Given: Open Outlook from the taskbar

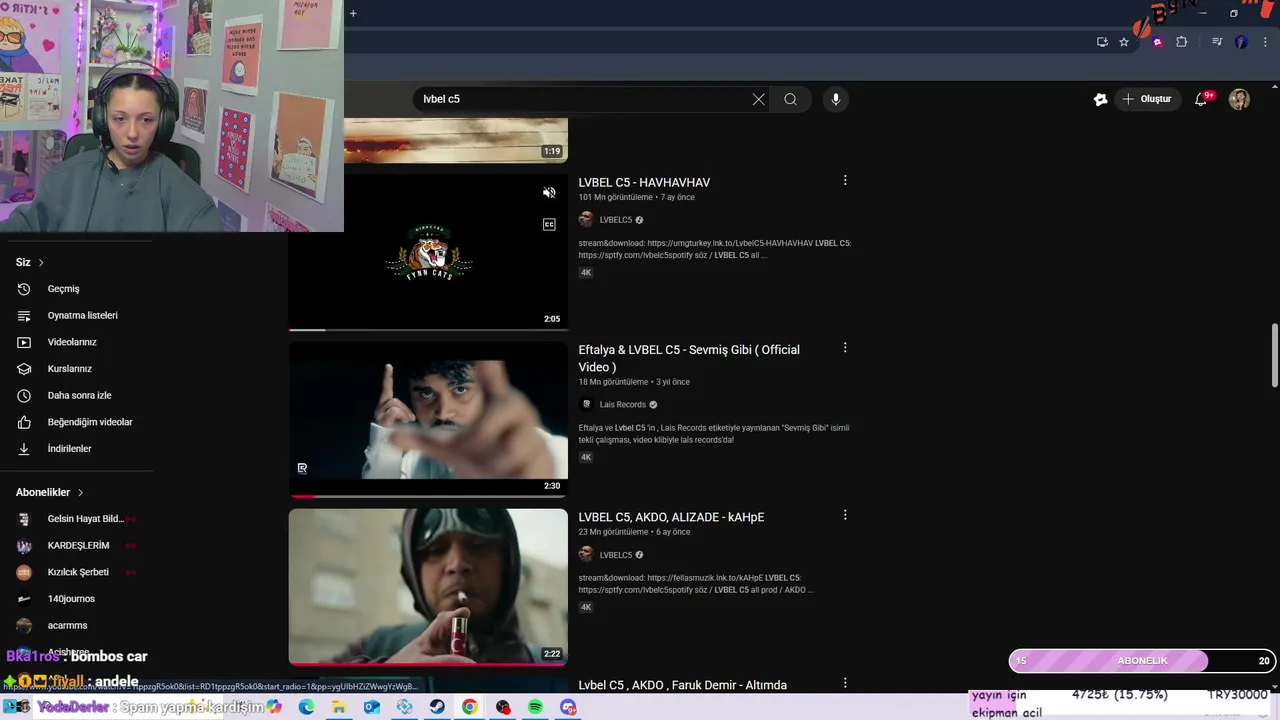Looking at the screenshot, I should [x=371, y=707].
